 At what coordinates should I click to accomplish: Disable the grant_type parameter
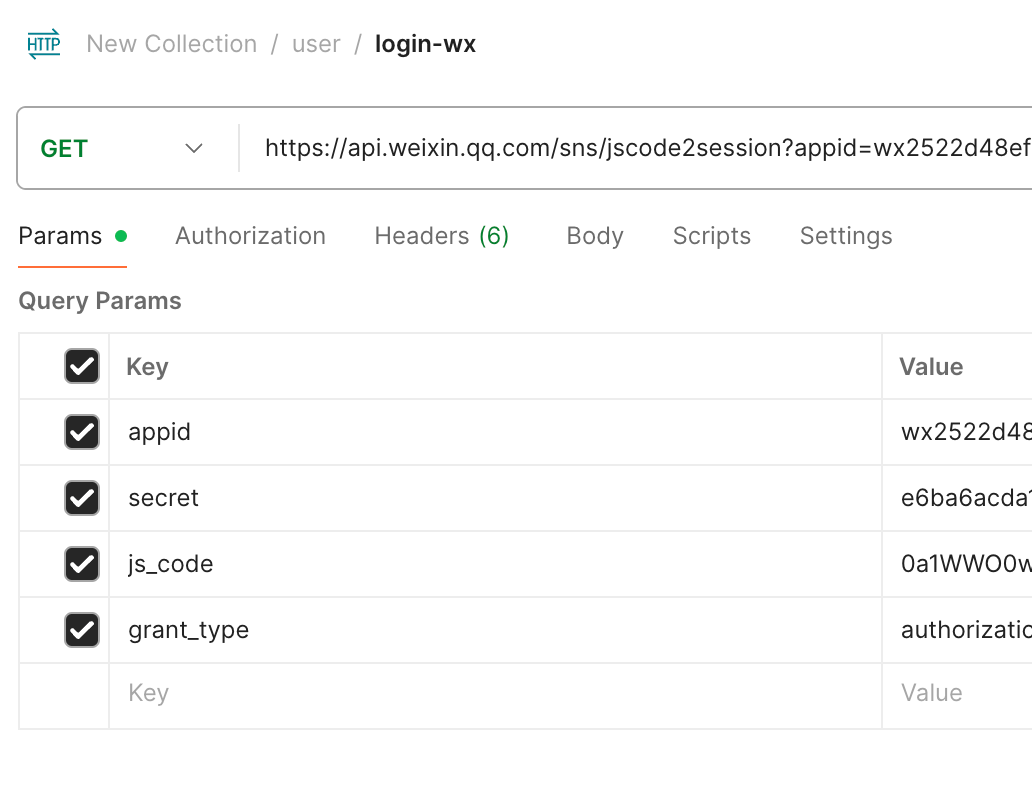(x=82, y=630)
